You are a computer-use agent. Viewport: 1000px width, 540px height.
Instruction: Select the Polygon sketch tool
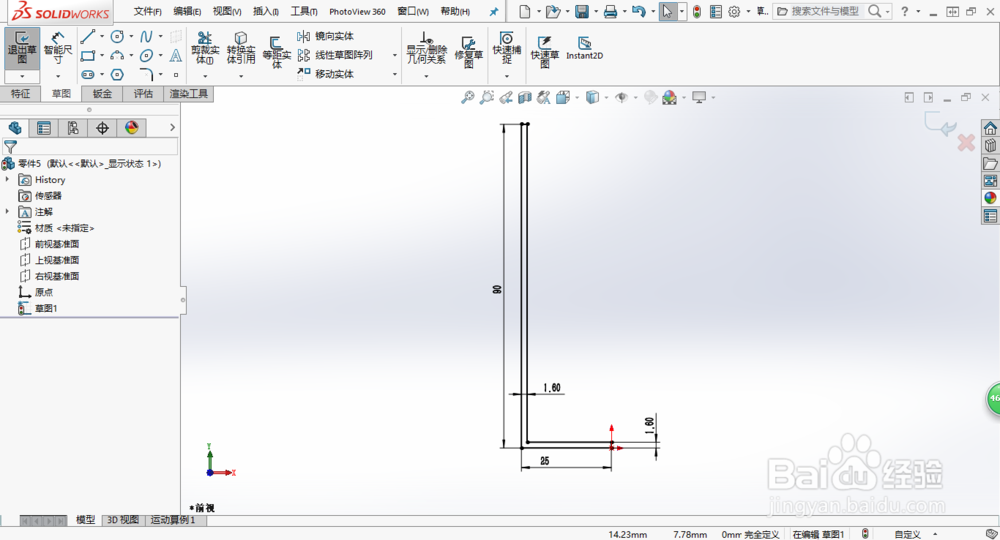117,75
